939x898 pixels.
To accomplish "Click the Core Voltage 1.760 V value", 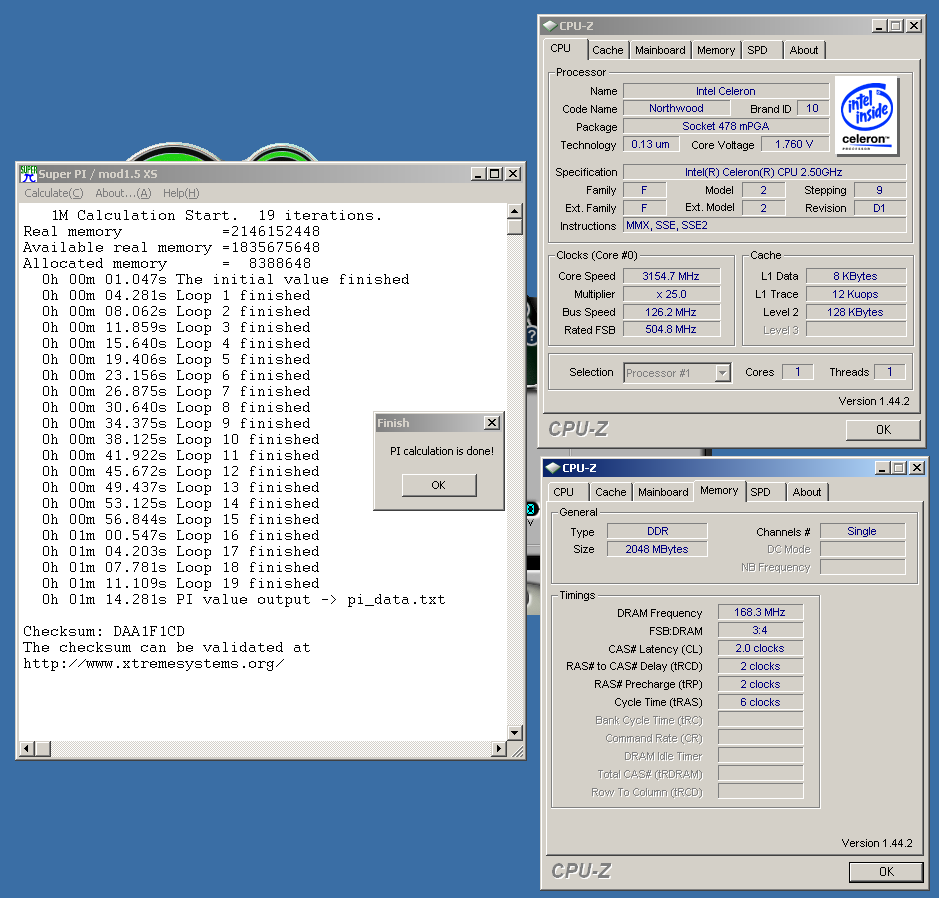I will 794,144.
